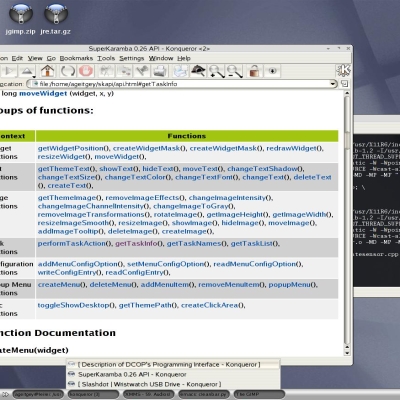Open the addImageTooltip() link
The image size is (400, 400).
click(71, 231)
